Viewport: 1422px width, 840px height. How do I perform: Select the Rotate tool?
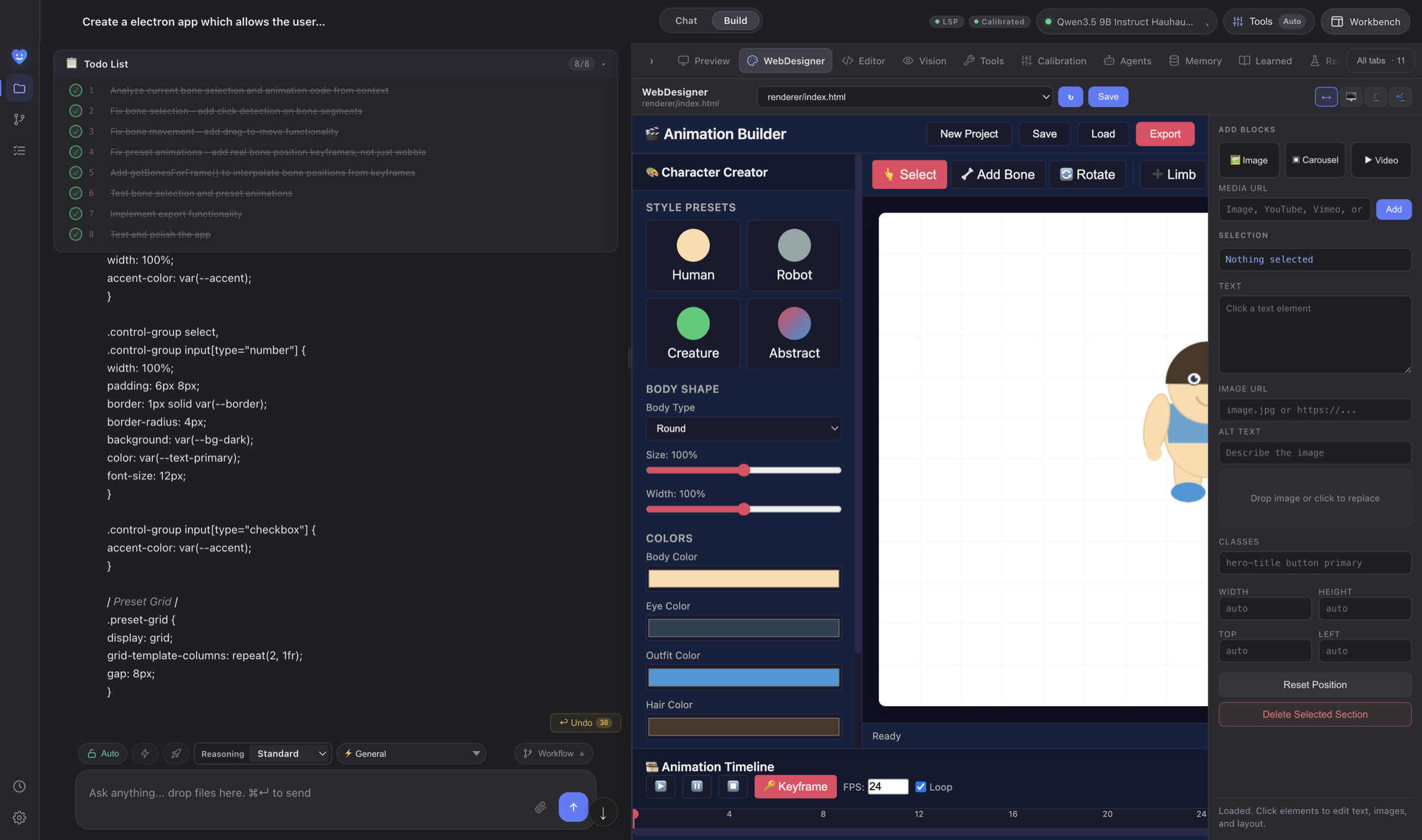1087,174
